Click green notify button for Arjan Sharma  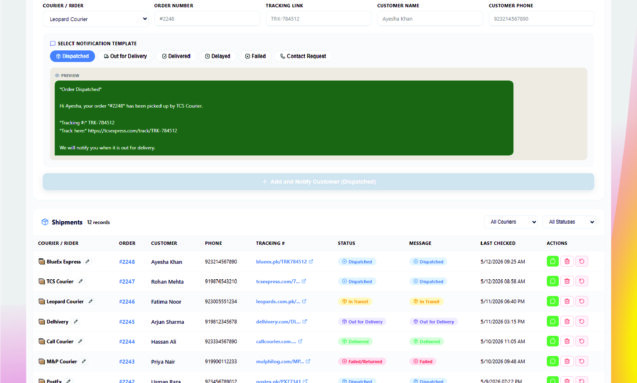coord(552,321)
